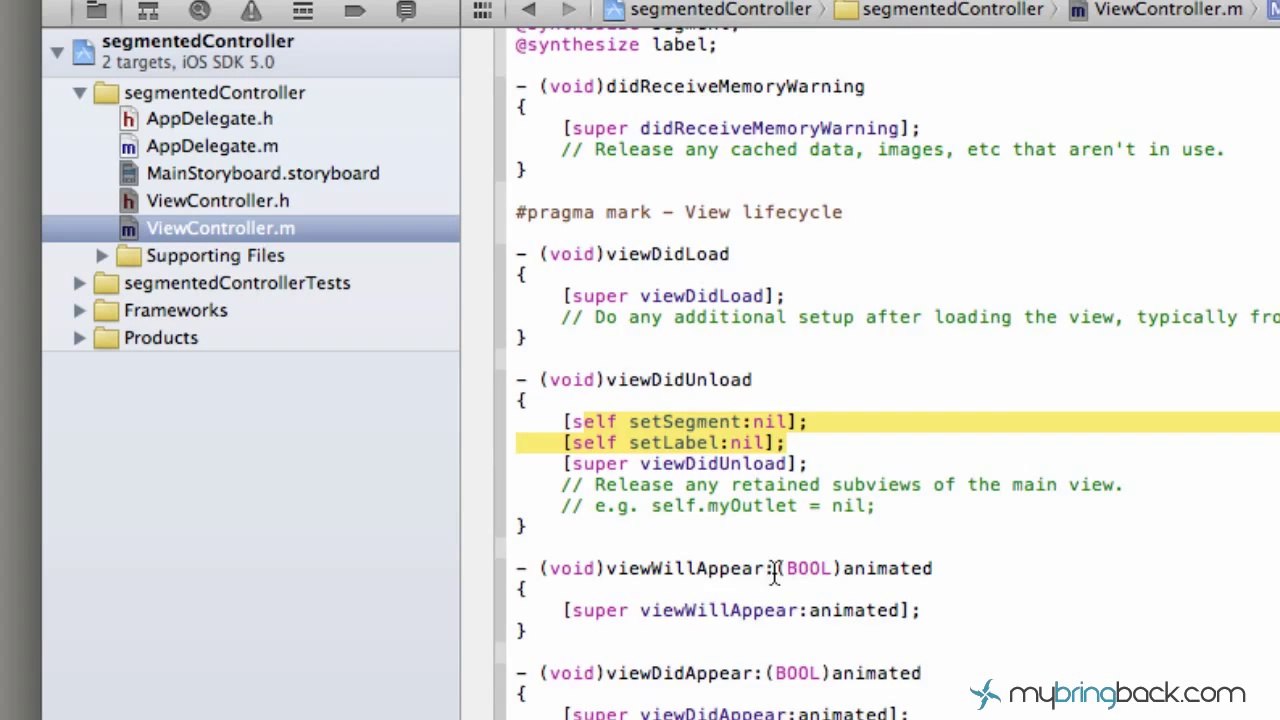
Task: Open the Log navigator speech bubble icon
Action: 405,11
